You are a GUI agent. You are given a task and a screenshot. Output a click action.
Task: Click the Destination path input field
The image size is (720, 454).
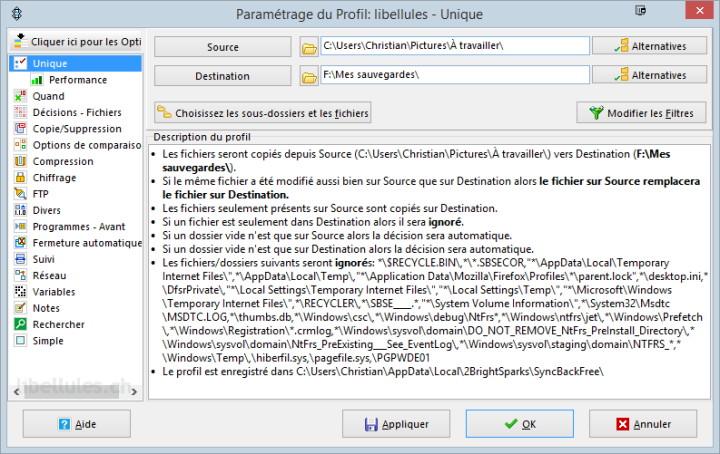[x=455, y=75]
